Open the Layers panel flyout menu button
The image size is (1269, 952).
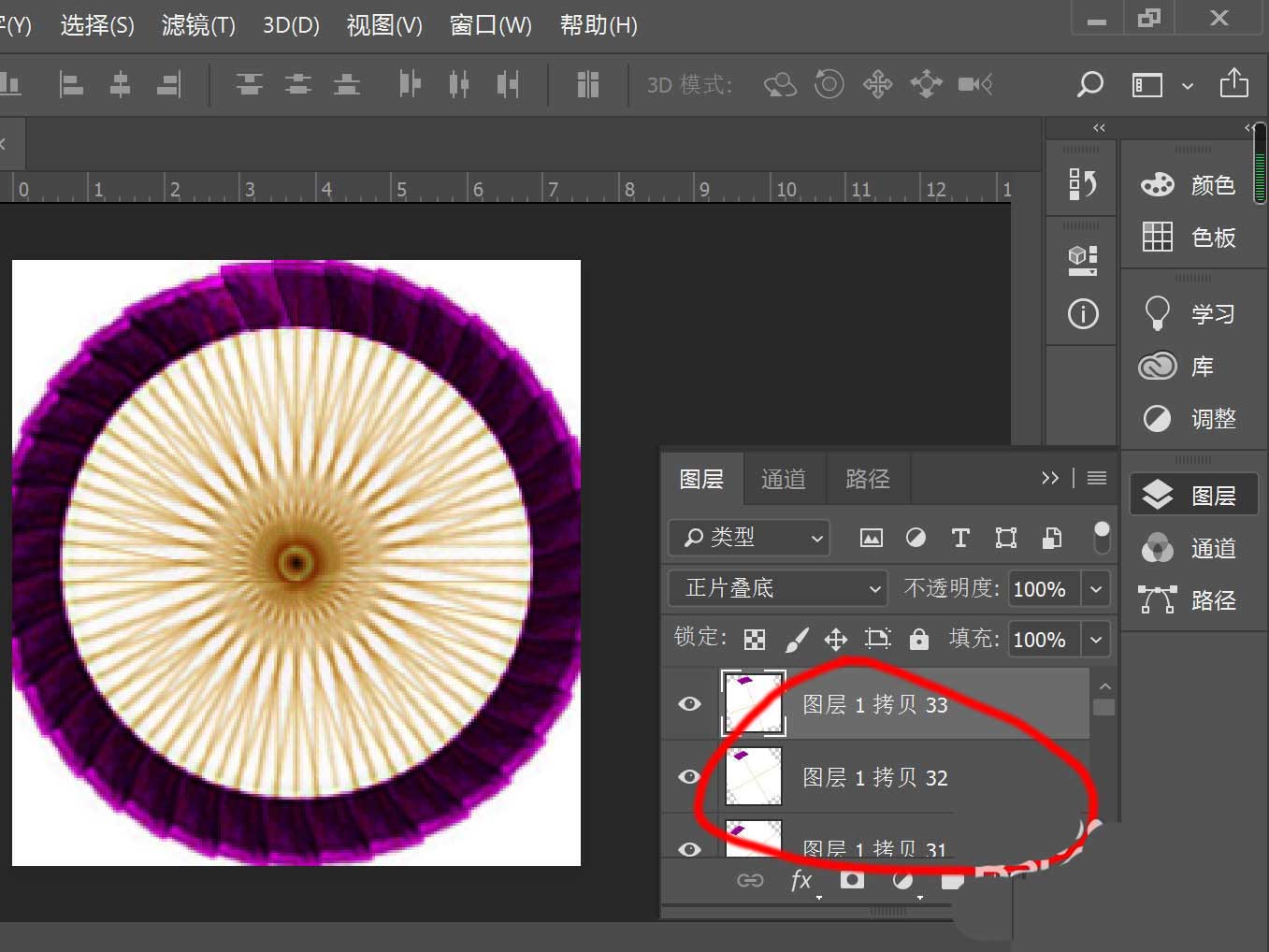(1096, 478)
